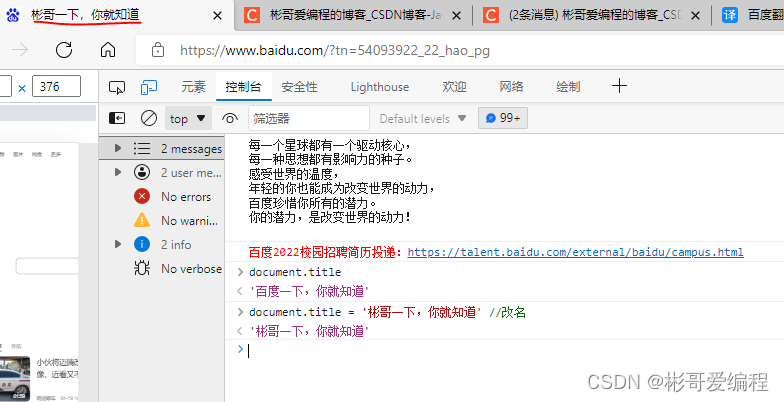This screenshot has width=784, height=402.
Task: Select the blue info circle icon
Action: tap(142, 244)
